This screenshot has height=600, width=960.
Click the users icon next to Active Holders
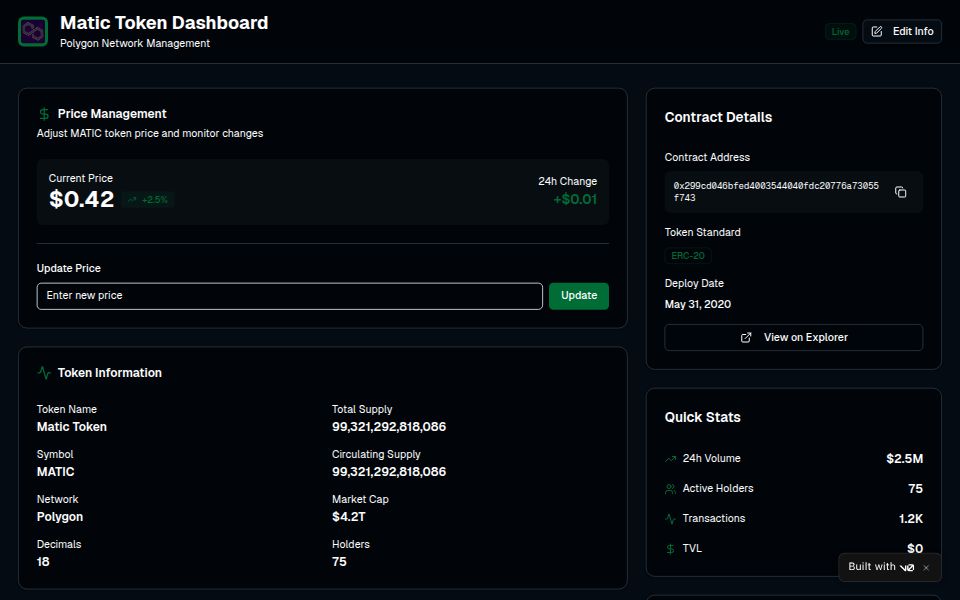[x=670, y=489]
